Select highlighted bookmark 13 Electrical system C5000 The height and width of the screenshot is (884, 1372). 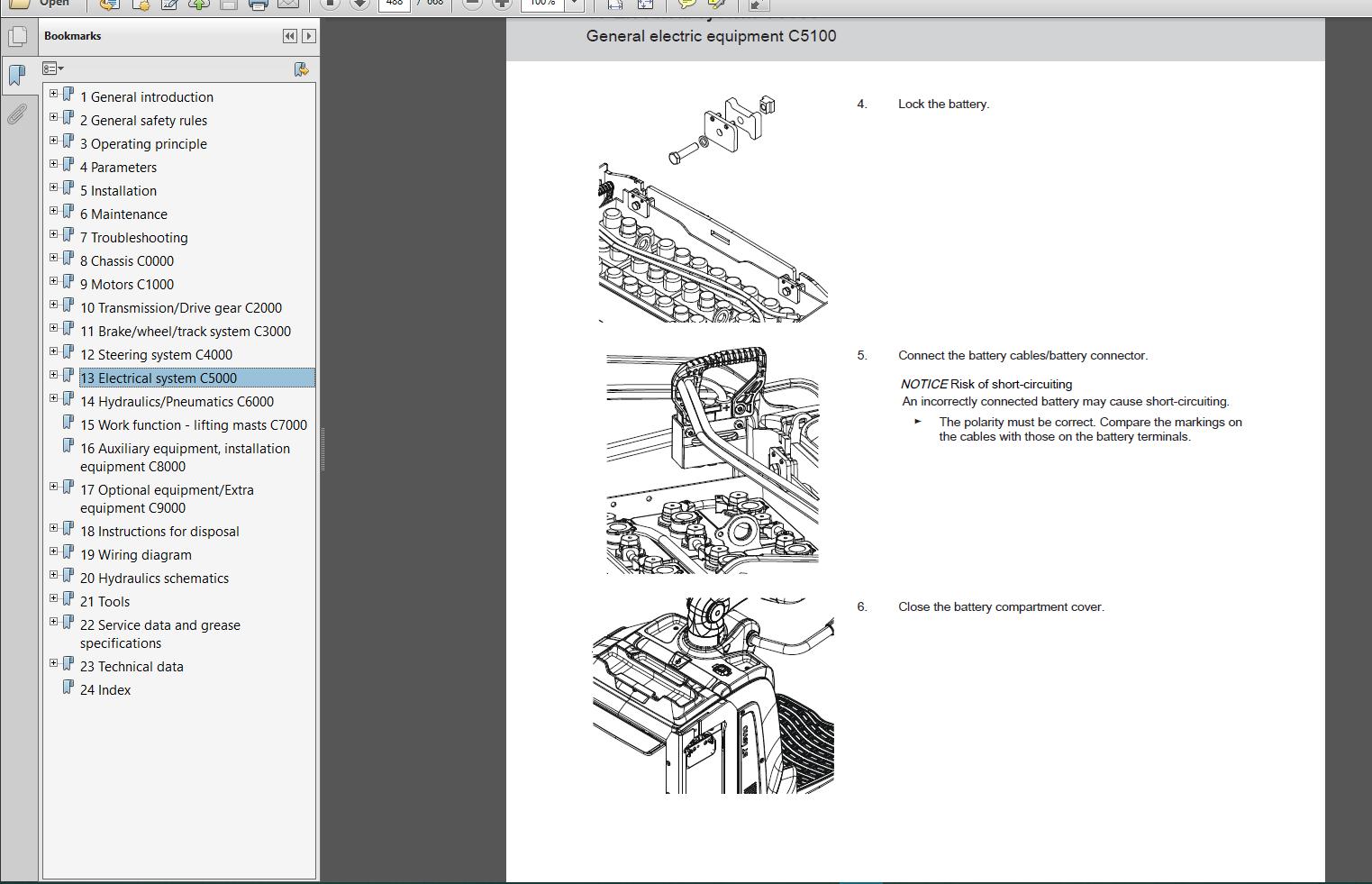[x=196, y=378]
